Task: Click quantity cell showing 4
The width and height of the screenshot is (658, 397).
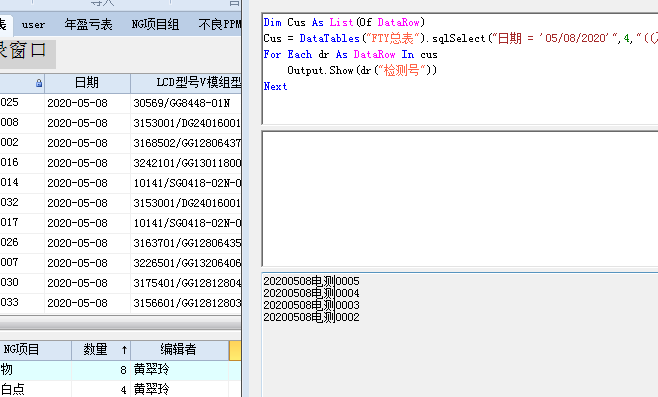Action: [x=101, y=389]
